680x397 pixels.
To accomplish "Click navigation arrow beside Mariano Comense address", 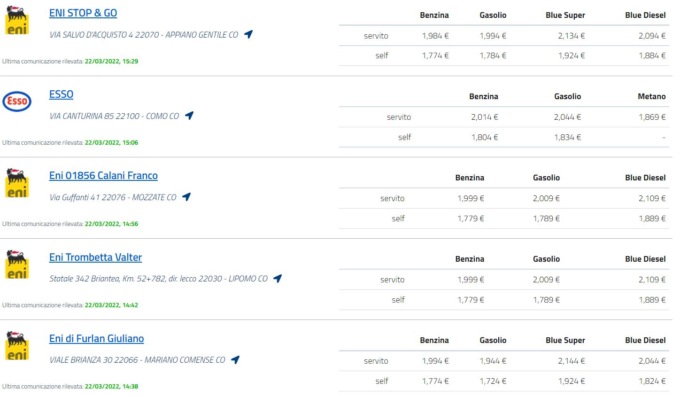I will coord(235,360).
